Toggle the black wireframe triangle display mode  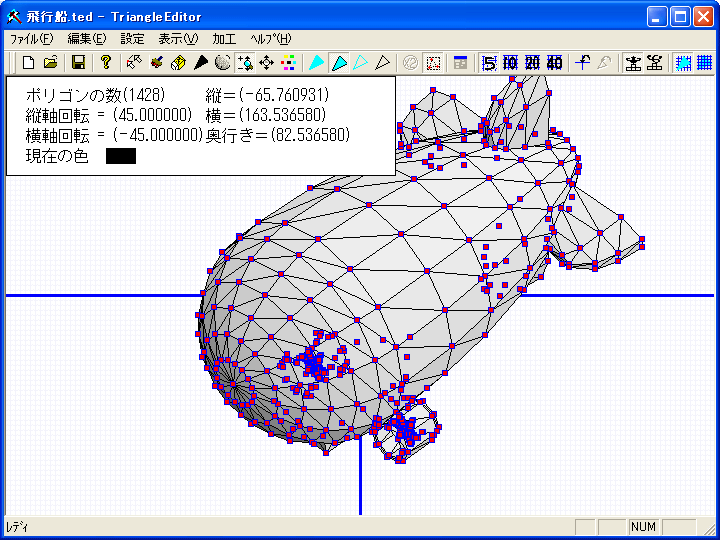coord(382,63)
